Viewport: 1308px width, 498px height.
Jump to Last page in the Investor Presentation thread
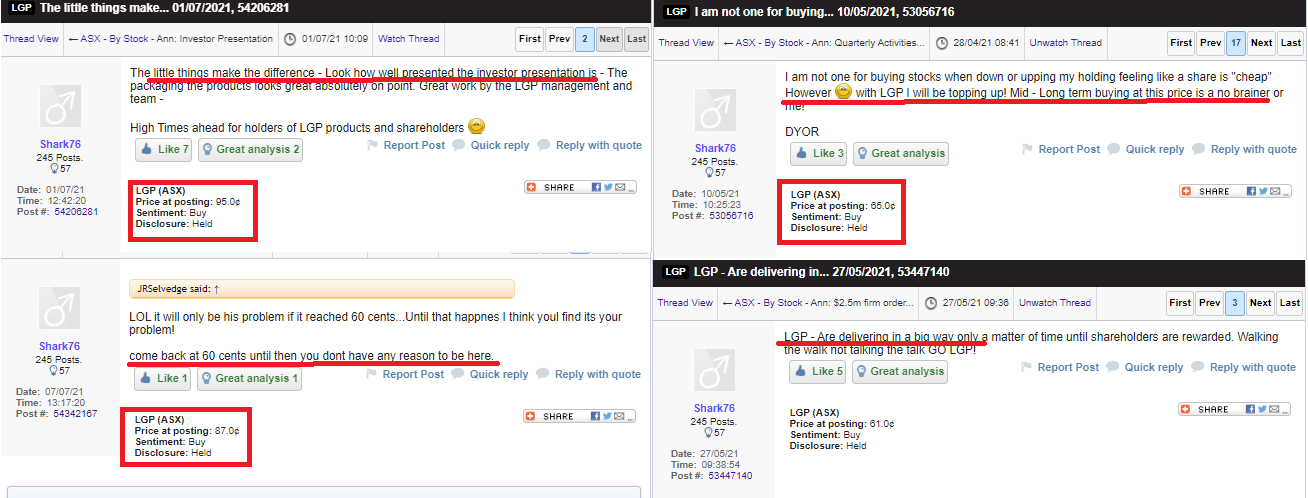coord(636,39)
